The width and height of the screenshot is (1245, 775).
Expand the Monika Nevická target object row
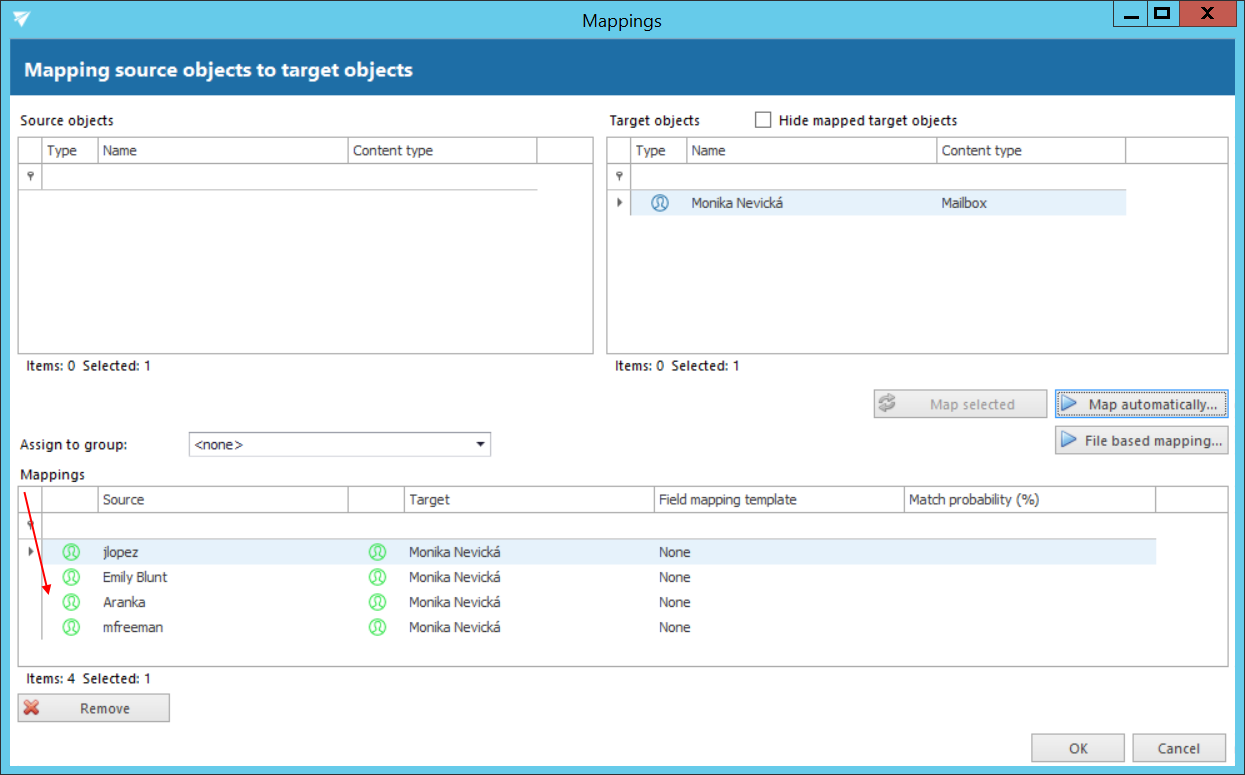click(x=619, y=203)
